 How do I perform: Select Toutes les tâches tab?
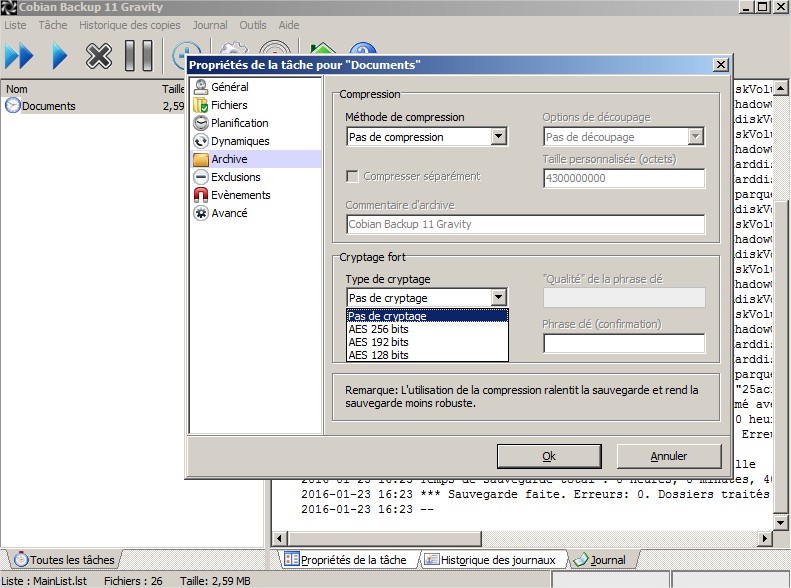click(65, 560)
